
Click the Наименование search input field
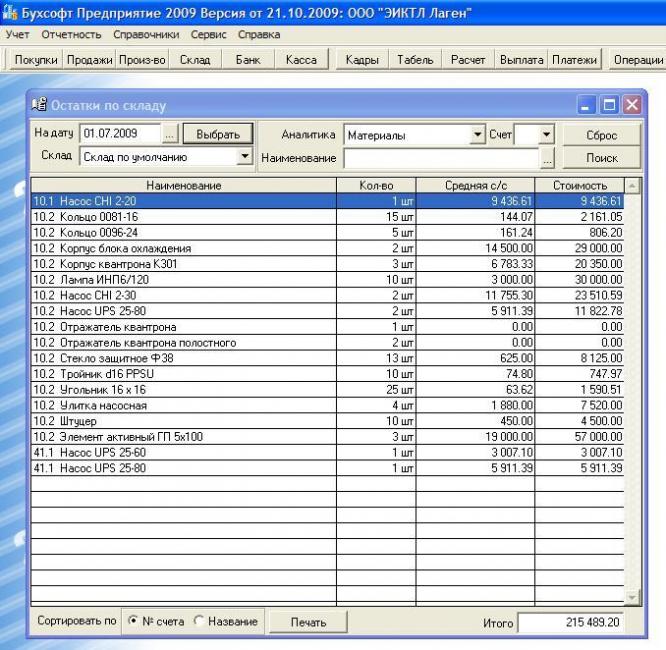(441, 158)
